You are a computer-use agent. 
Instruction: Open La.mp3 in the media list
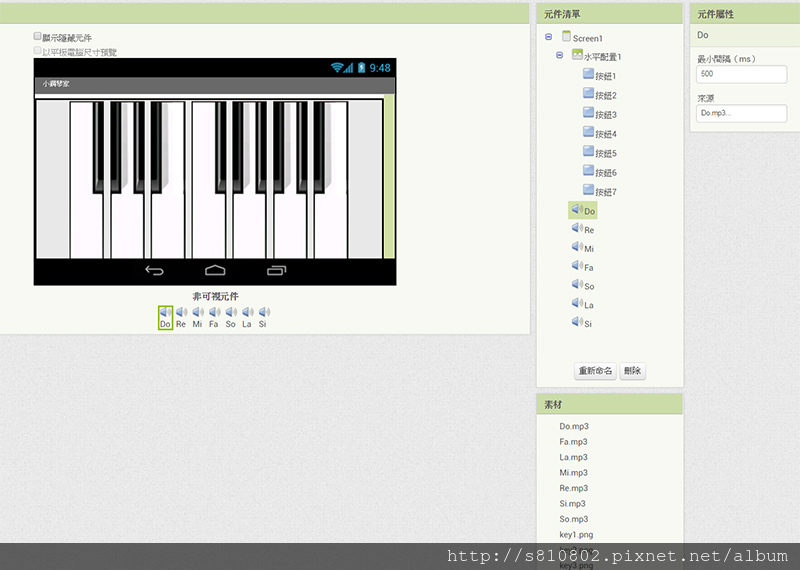pyautogui.click(x=573, y=457)
